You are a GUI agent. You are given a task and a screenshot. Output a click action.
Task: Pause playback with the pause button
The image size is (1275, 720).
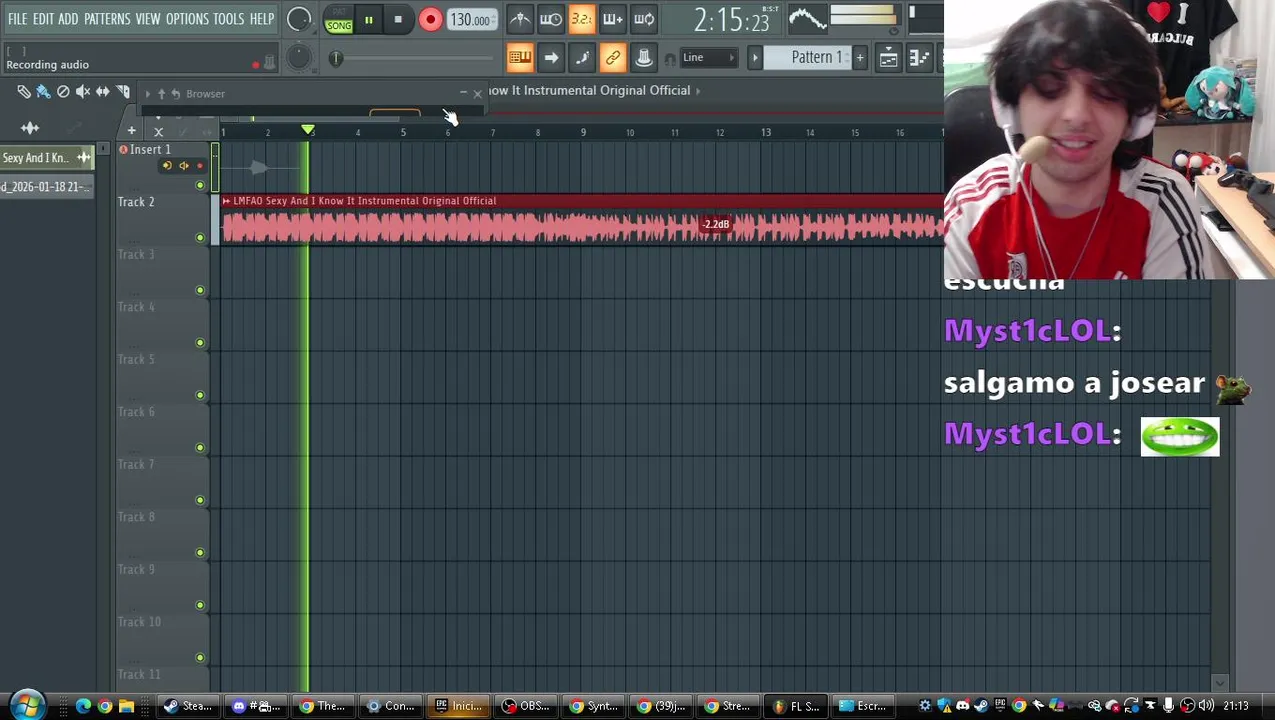368,19
